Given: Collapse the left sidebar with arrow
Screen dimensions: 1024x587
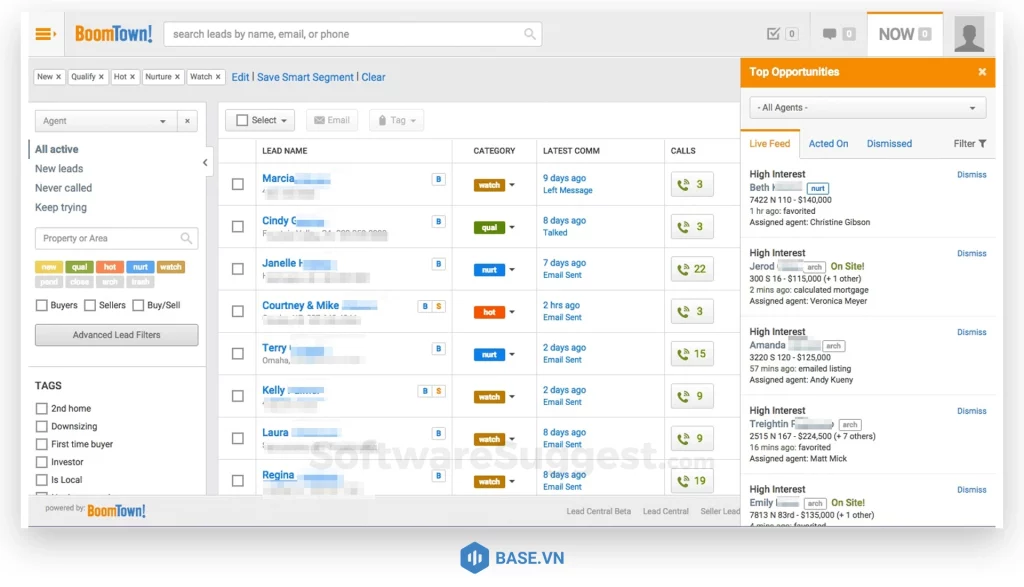Looking at the screenshot, I should pos(205,162).
